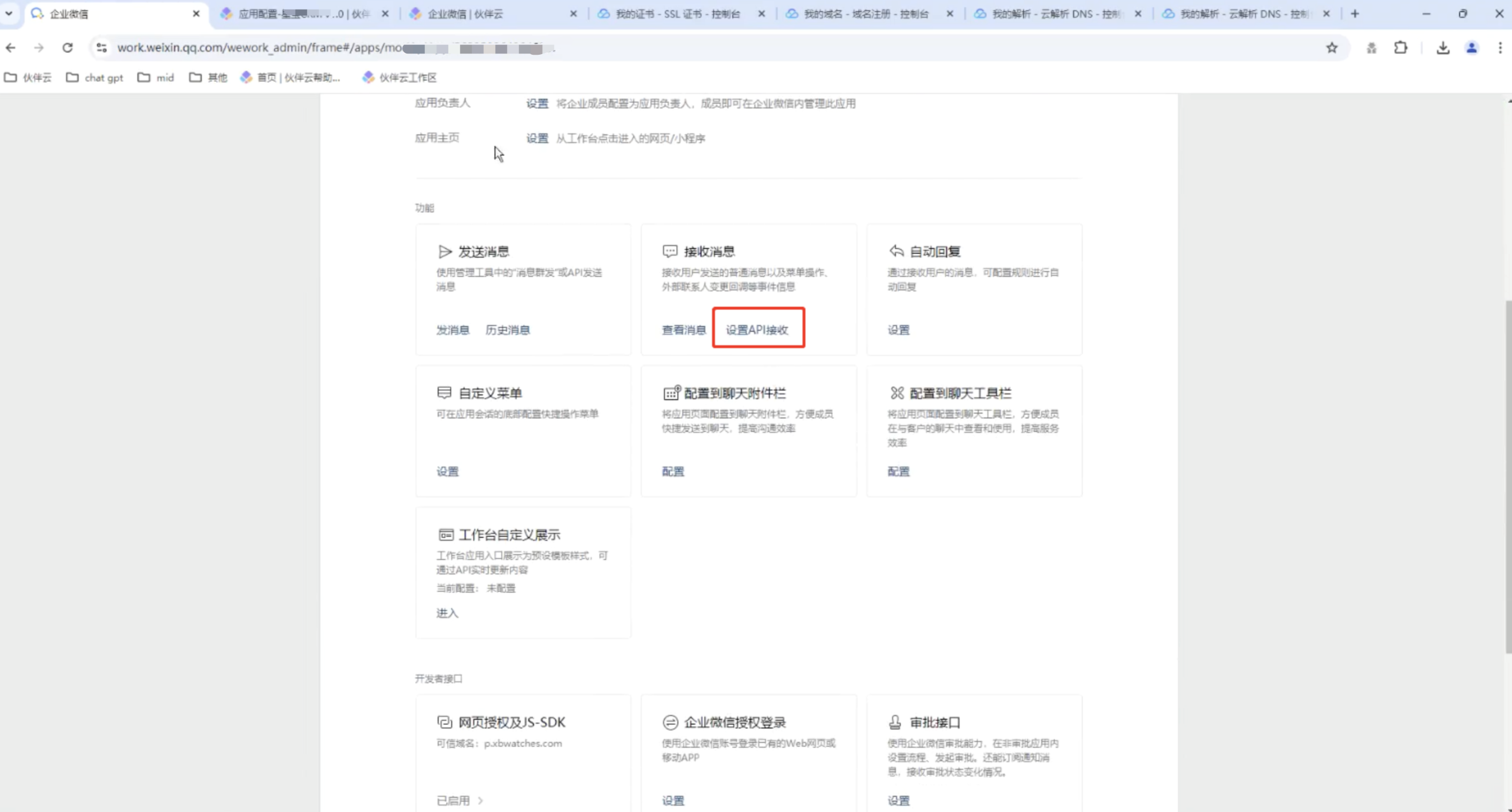Click 进入 in 工作台自定义展示 card
The width and height of the screenshot is (1512, 812).
pos(447,613)
